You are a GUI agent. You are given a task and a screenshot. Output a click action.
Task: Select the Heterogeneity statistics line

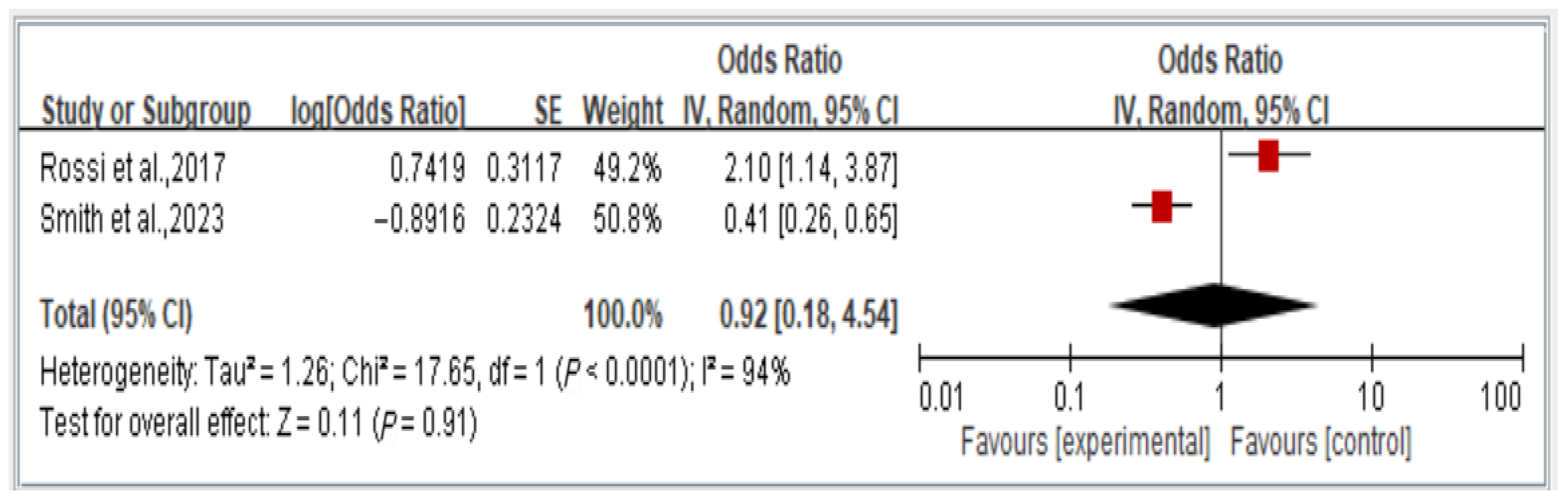pos(414,371)
